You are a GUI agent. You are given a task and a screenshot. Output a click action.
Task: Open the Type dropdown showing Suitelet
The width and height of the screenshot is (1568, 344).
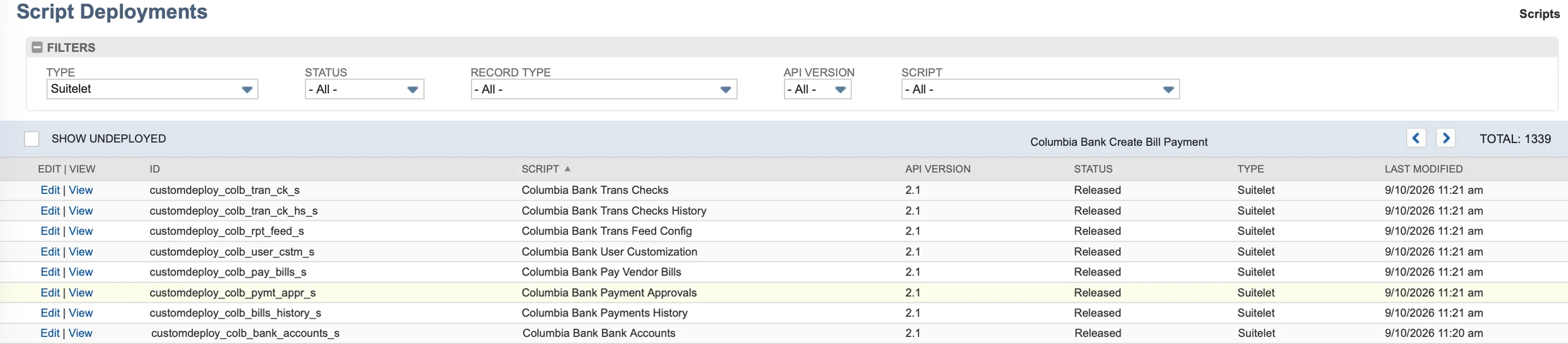(152, 89)
